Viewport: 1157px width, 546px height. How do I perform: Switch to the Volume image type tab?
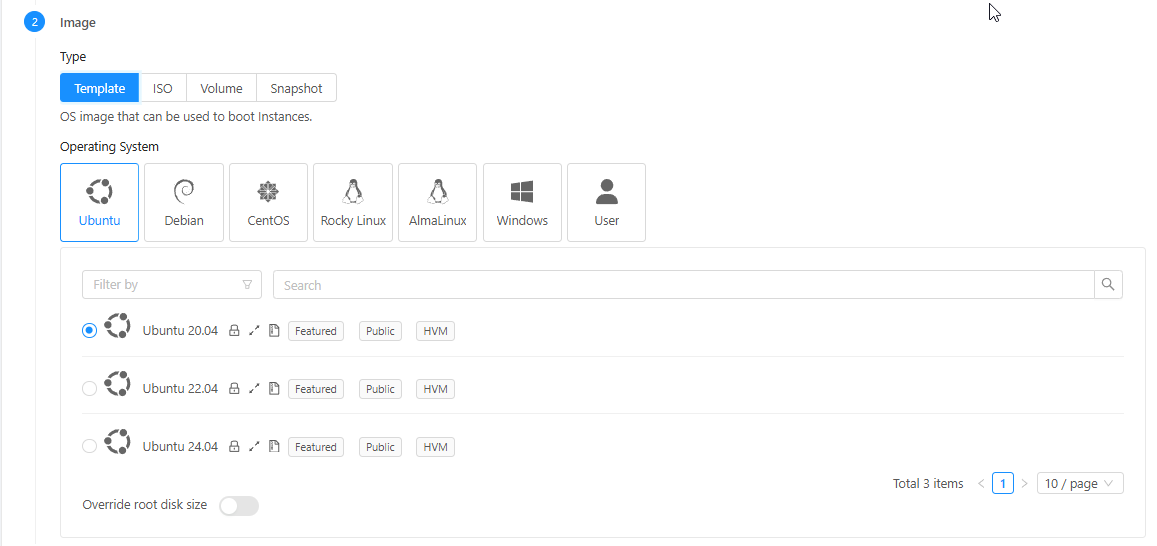(221, 88)
